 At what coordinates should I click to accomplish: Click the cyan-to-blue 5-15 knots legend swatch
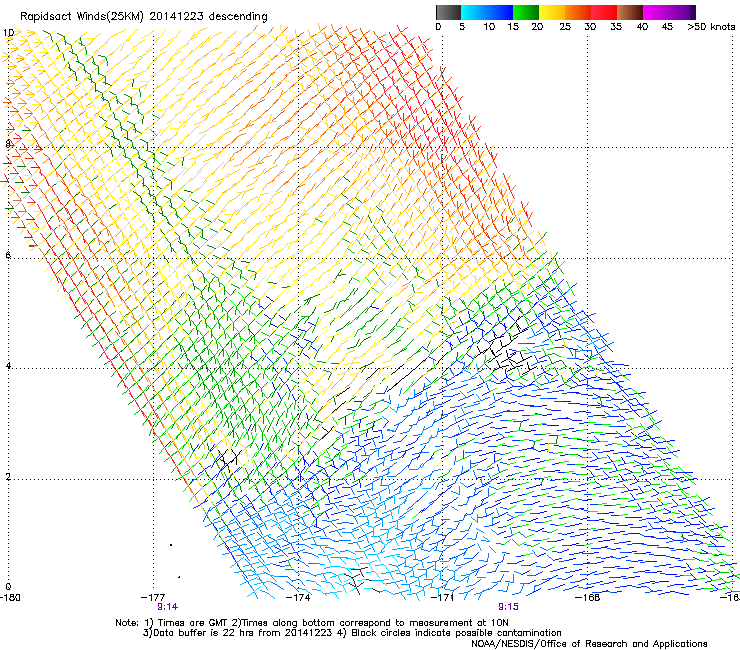click(487, 12)
